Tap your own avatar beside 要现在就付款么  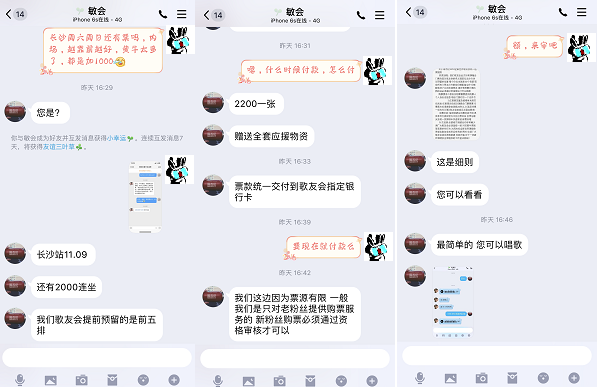378,246
